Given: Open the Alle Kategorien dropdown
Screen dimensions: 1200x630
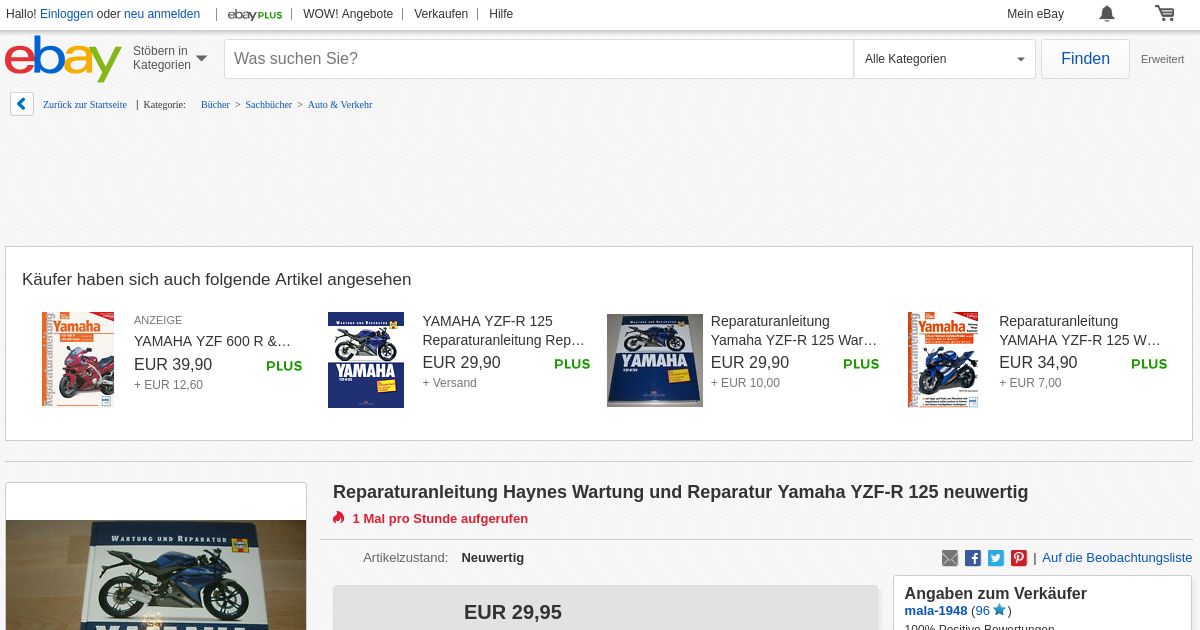Looking at the screenshot, I should click(x=944, y=59).
